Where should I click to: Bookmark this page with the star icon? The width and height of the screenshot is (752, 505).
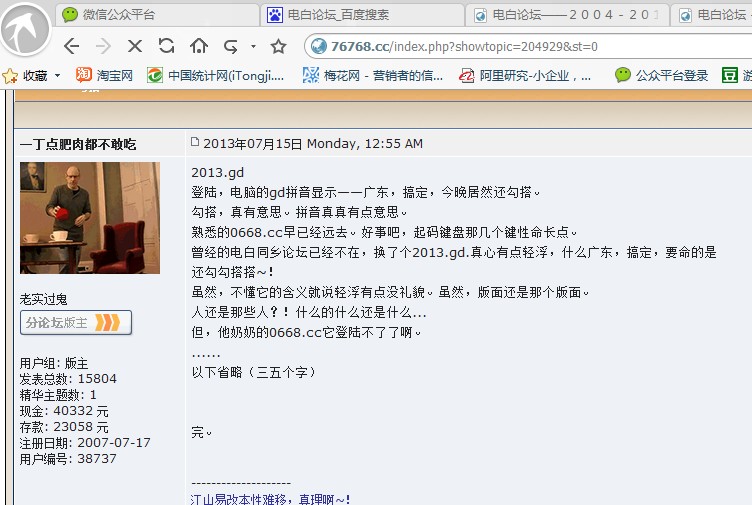(279, 46)
